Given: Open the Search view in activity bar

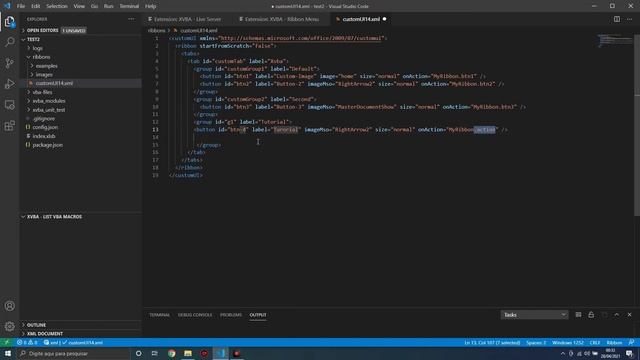Looking at the screenshot, I should click(9, 42).
